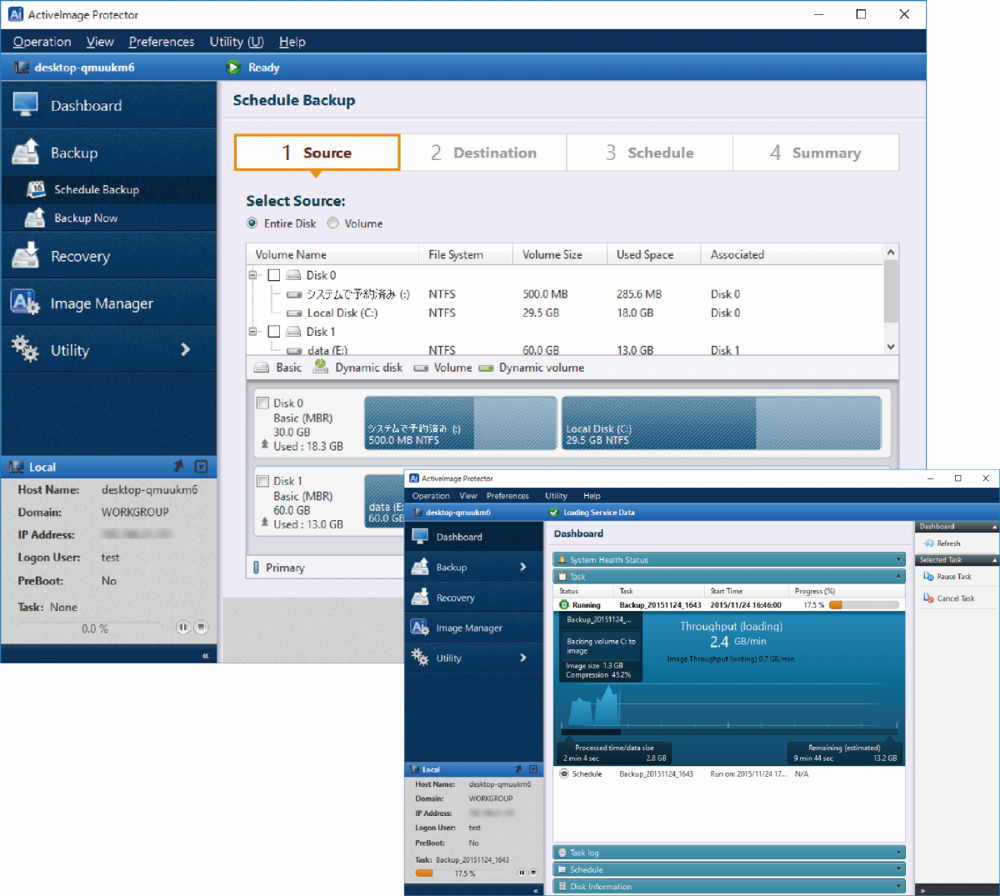
Task: Click the green Ready status icon
Action: coord(233,67)
